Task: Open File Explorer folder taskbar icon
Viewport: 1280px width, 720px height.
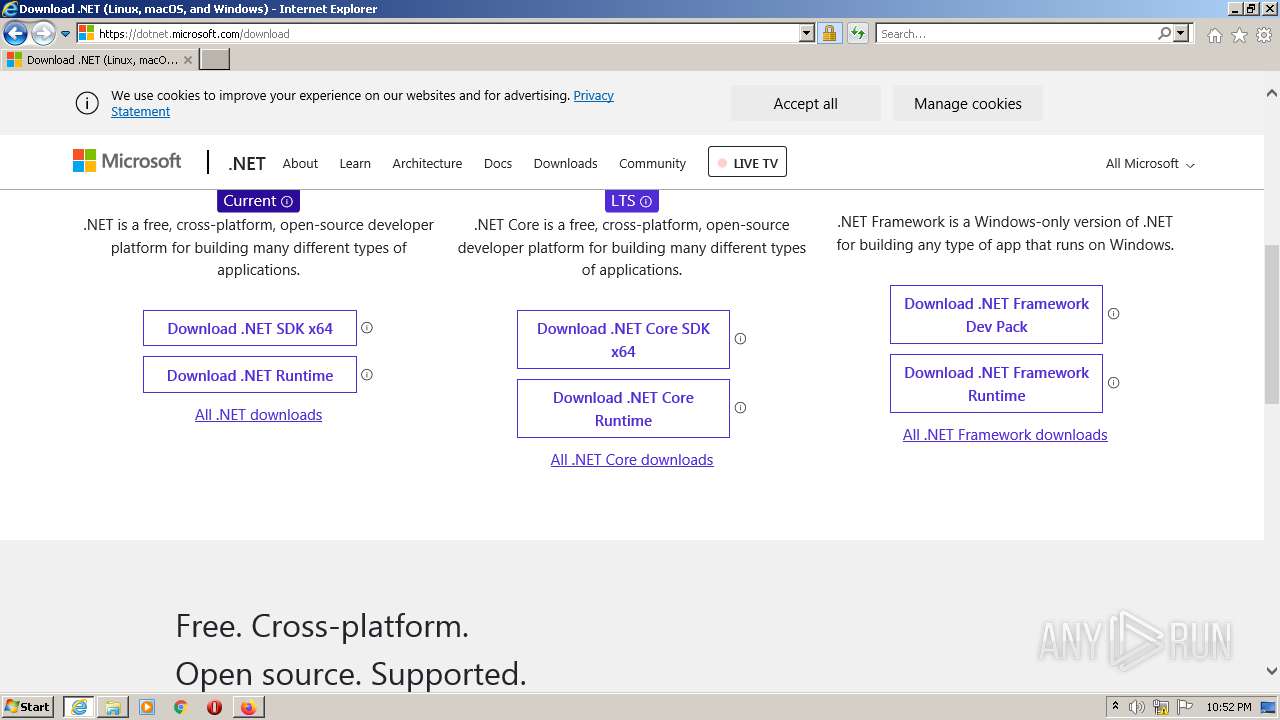Action: coord(113,707)
